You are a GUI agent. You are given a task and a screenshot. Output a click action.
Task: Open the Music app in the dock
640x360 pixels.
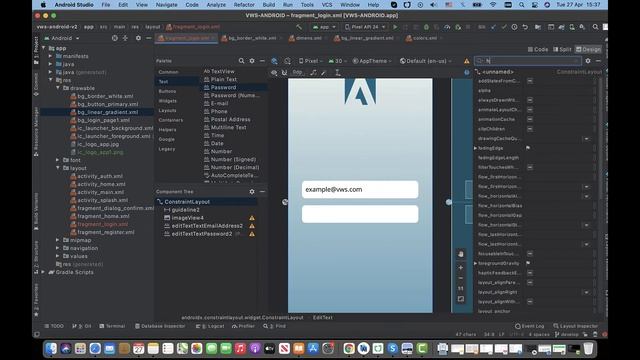240,348
